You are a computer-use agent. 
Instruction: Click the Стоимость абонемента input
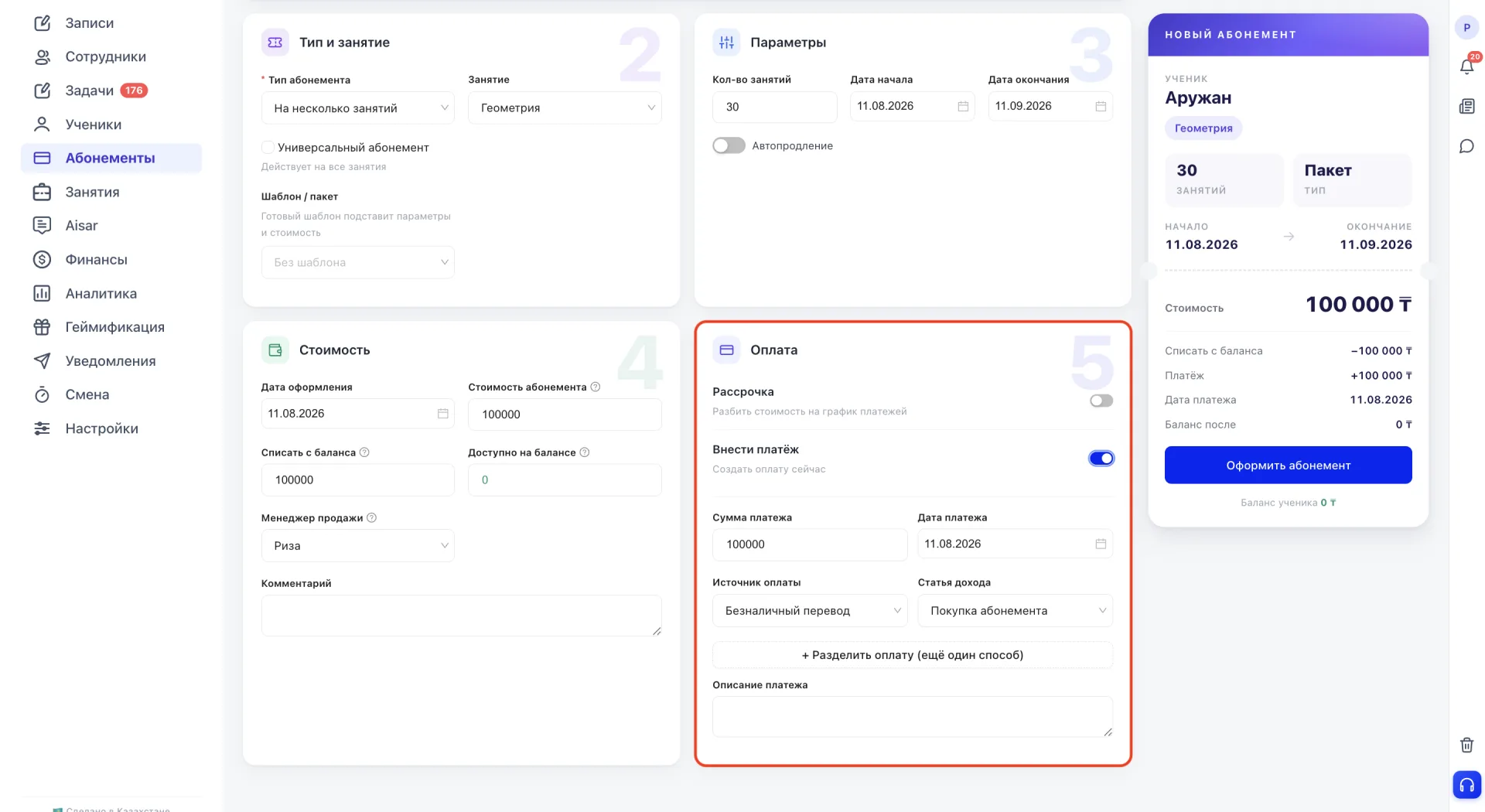tap(565, 415)
